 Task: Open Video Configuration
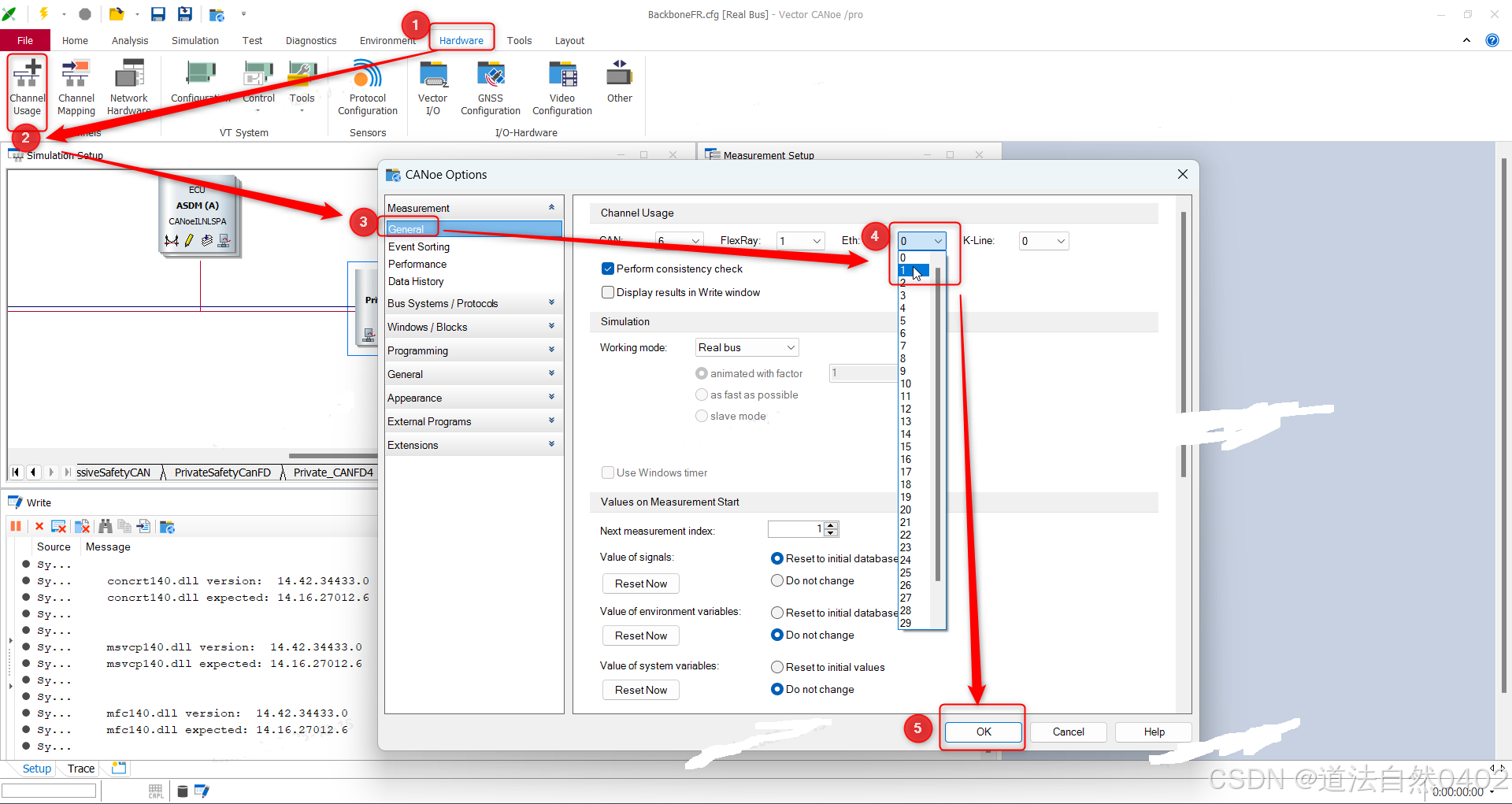(x=562, y=88)
